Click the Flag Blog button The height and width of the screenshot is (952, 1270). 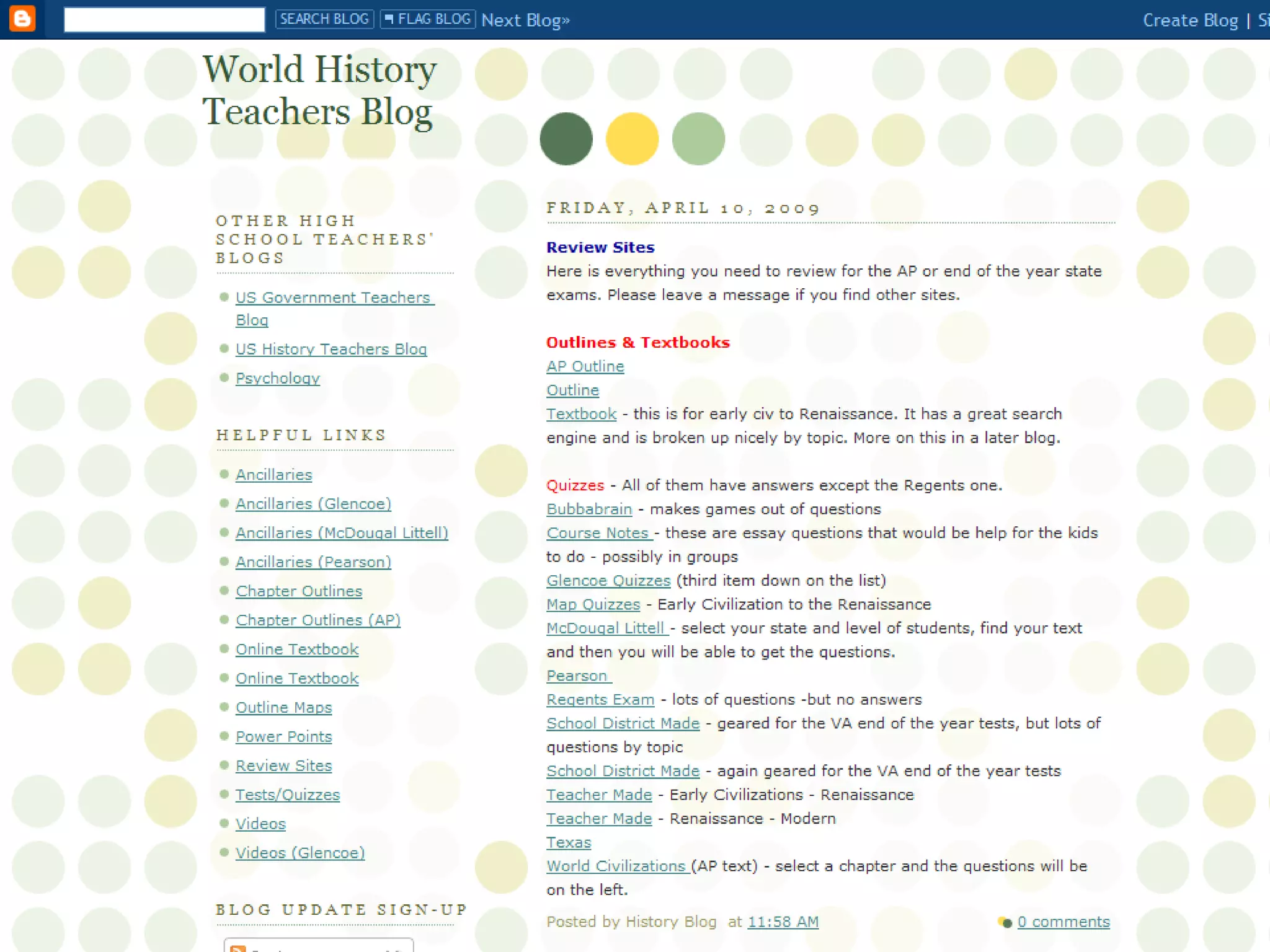428,19
